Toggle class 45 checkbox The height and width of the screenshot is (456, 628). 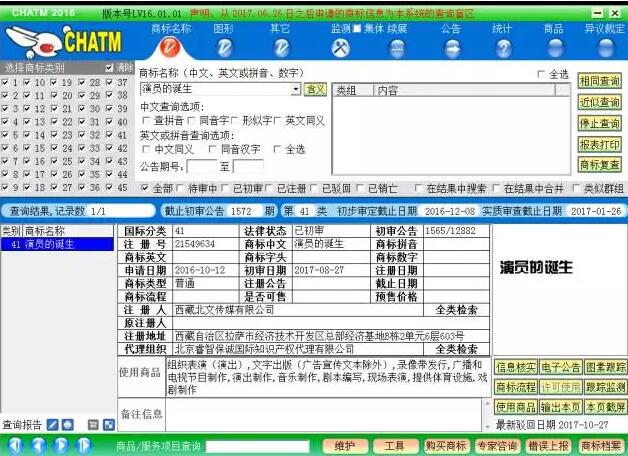point(109,187)
